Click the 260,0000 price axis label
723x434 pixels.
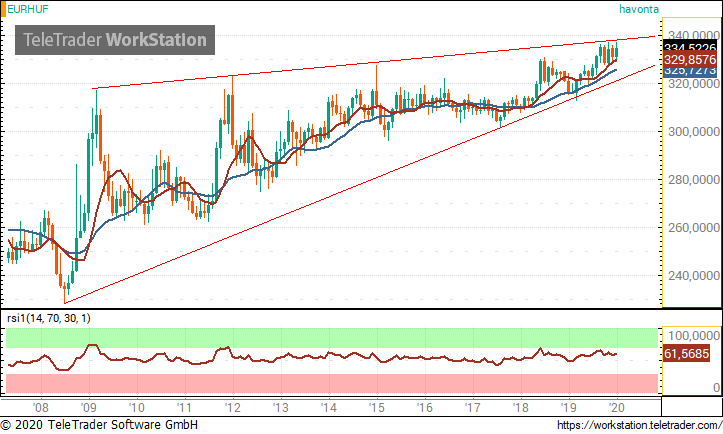pyautogui.click(x=693, y=227)
